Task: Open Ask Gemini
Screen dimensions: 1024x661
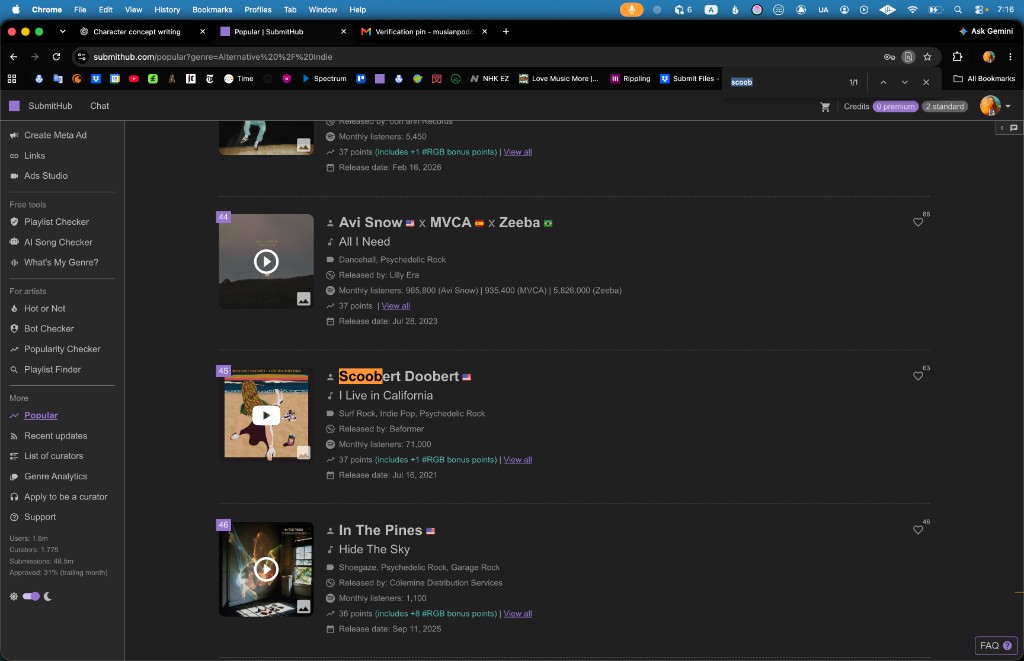Action: click(986, 31)
